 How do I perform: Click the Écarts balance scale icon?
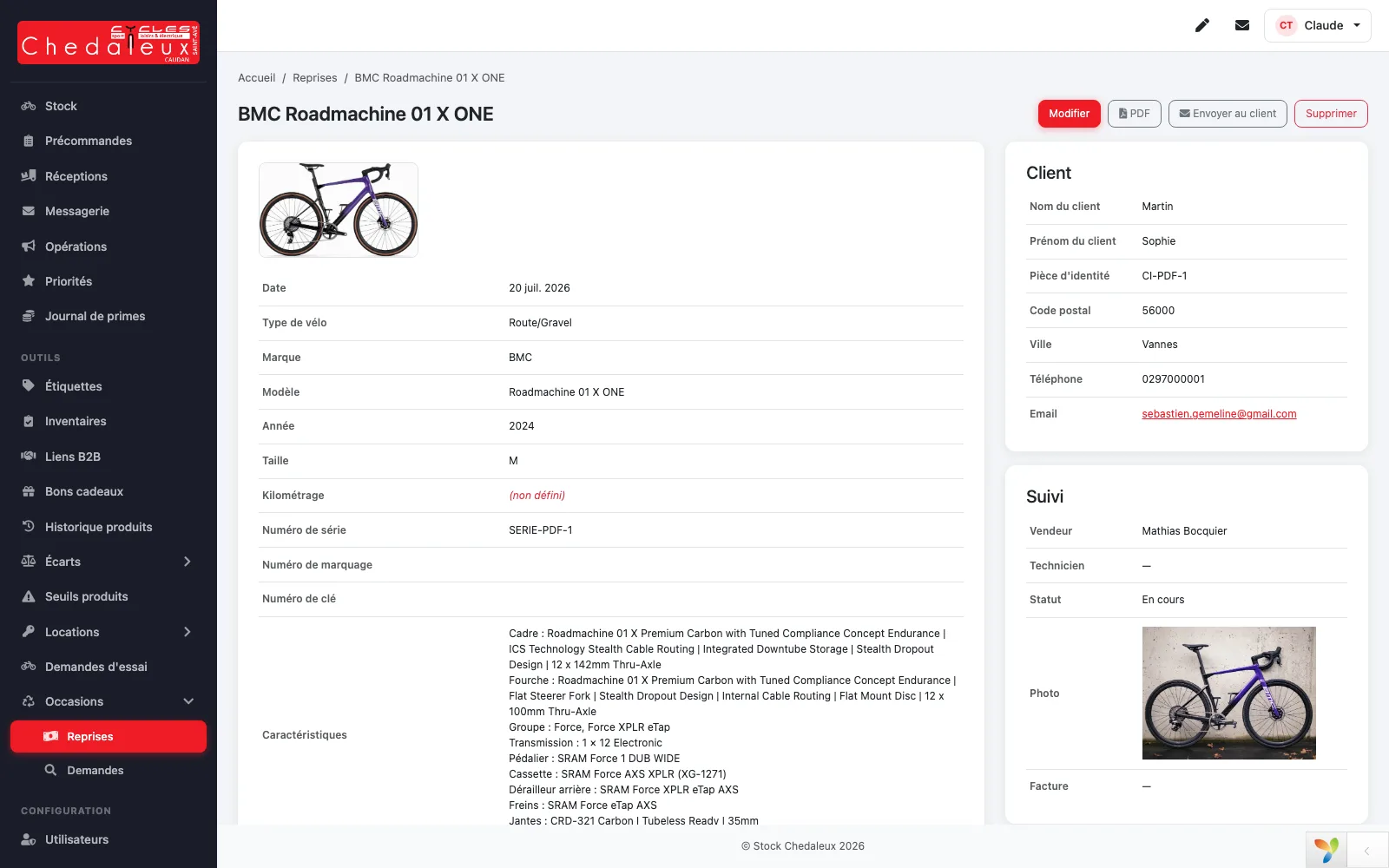point(29,562)
